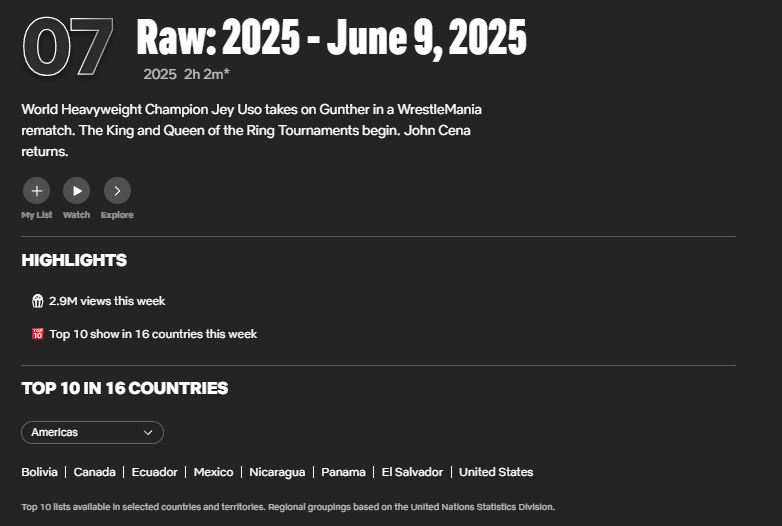782x526 pixels.
Task: Select Canada country link
Action: tap(95, 472)
